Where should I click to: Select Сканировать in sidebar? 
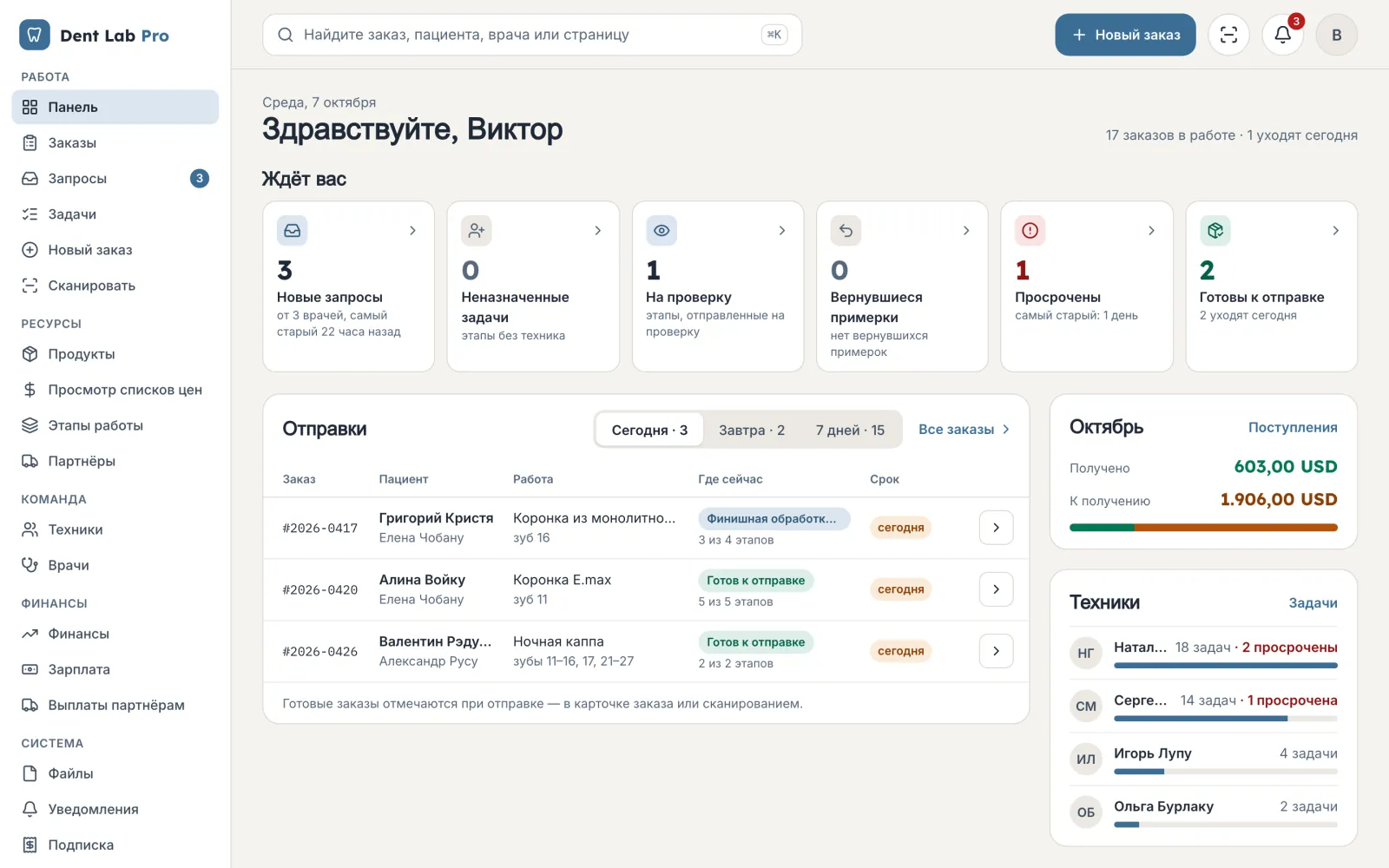[x=115, y=285]
